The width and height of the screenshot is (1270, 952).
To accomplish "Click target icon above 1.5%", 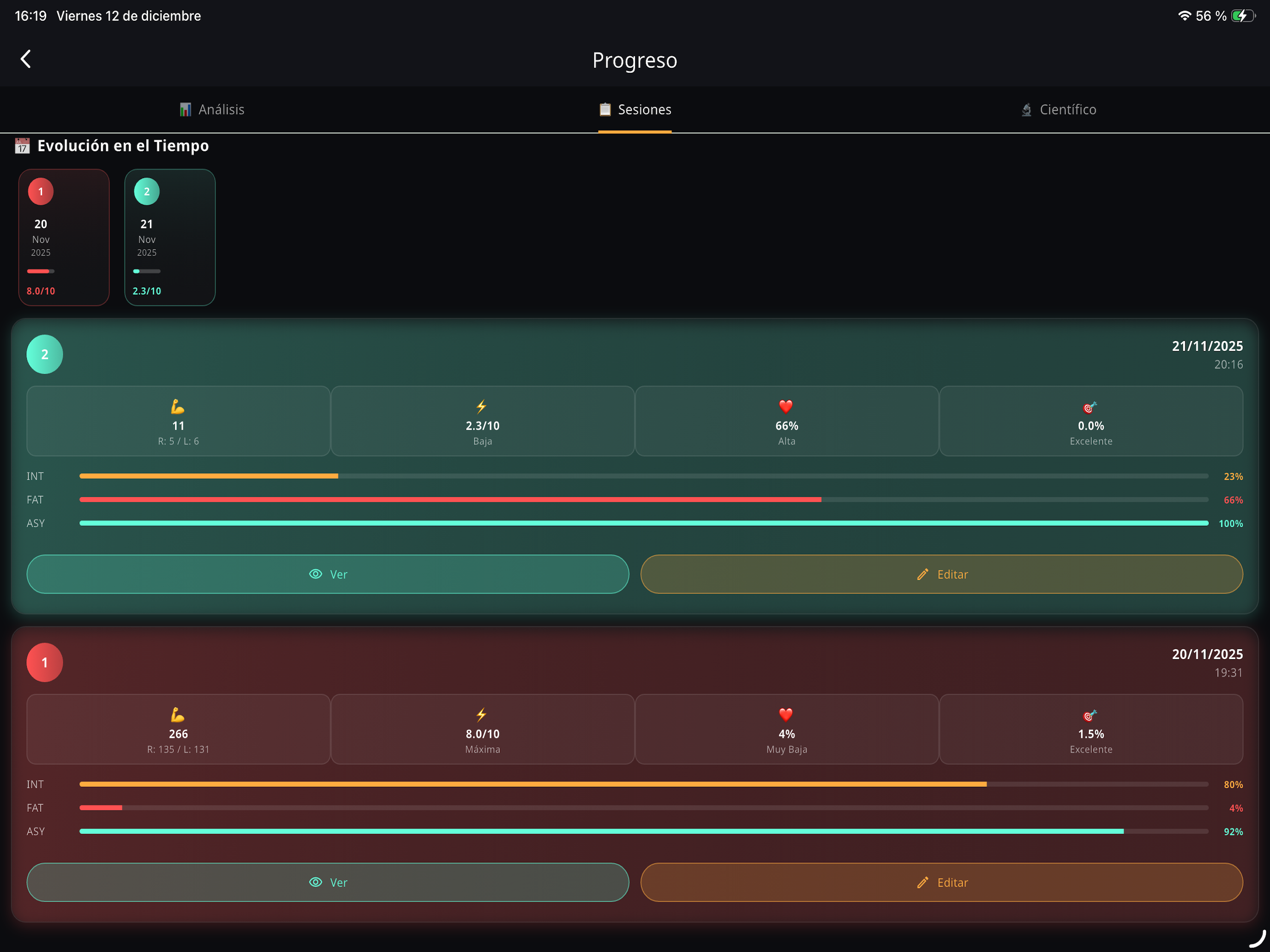I will (x=1090, y=715).
